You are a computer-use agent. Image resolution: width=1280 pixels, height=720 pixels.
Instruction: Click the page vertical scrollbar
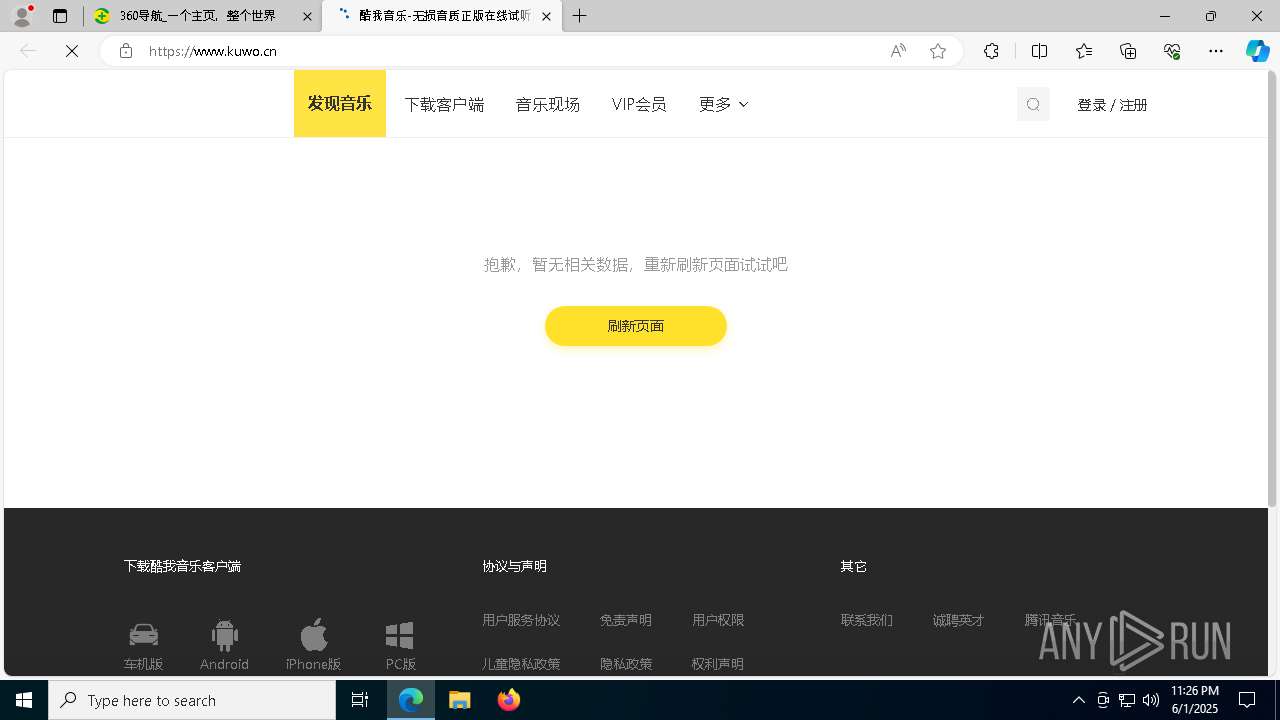coord(1273,290)
